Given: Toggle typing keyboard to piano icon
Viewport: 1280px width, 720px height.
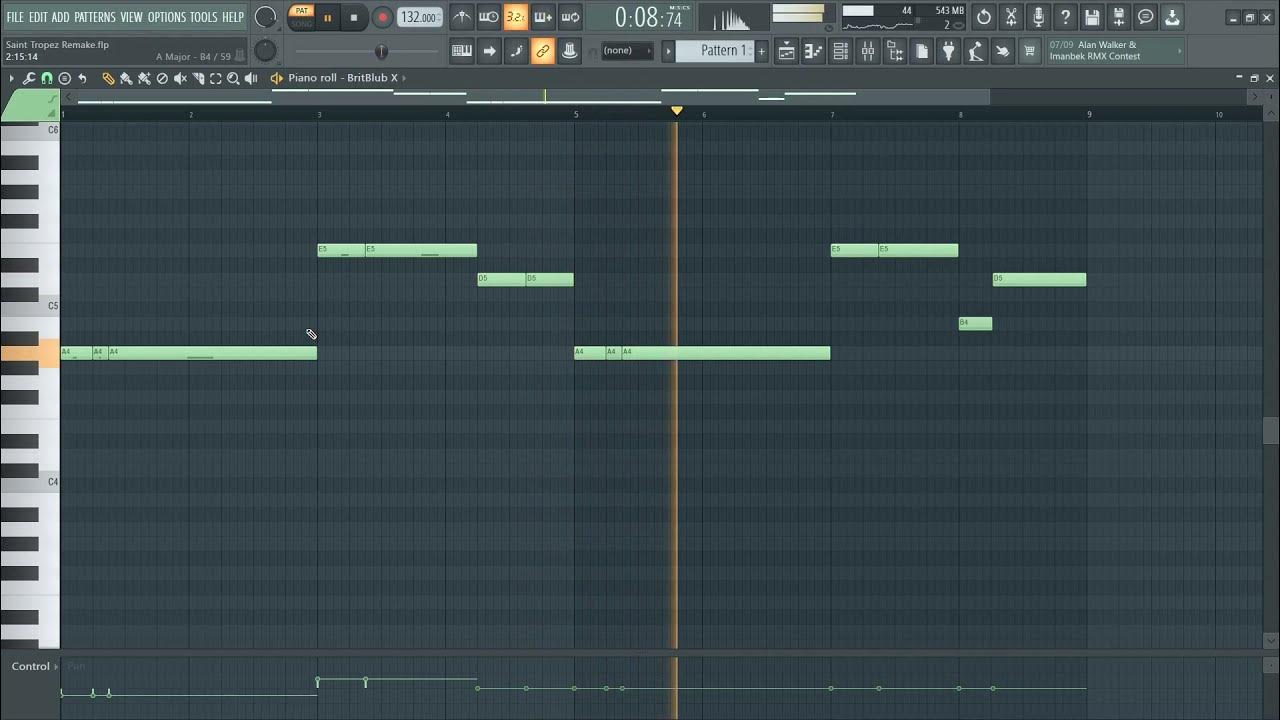Looking at the screenshot, I should [x=462, y=51].
